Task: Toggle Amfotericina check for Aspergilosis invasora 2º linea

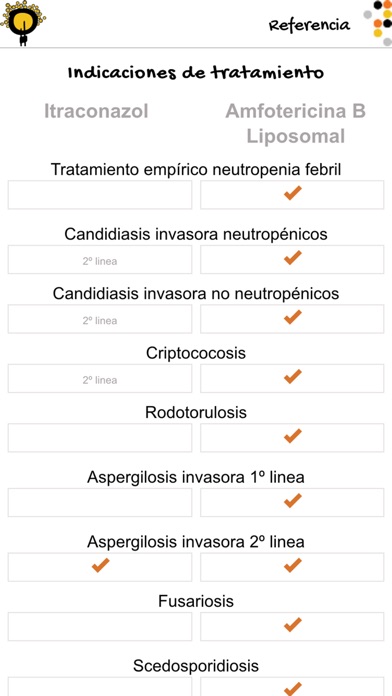Action: (293, 566)
